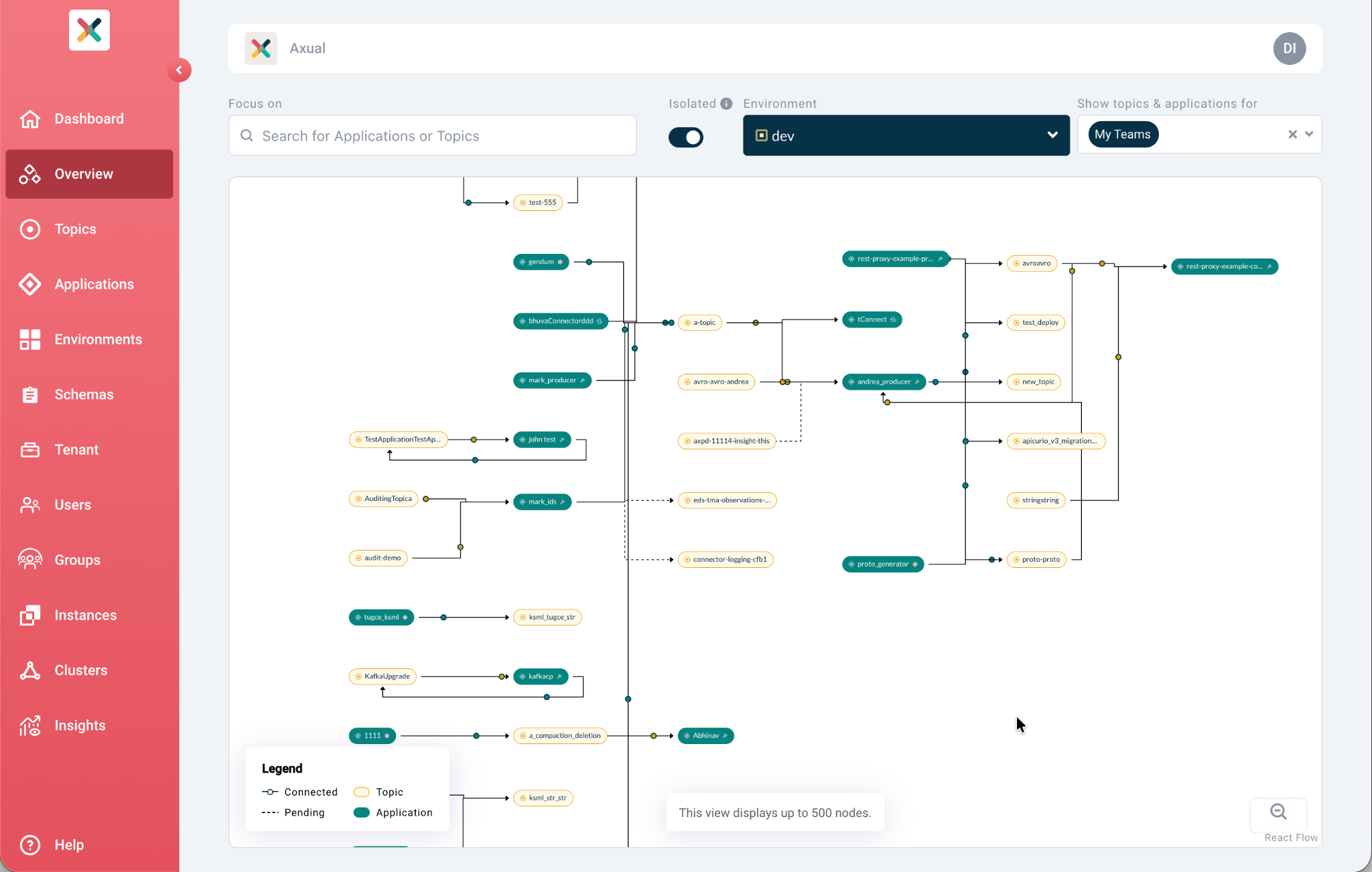Screen dimensions: 1372x872
Task: Open Clusters via its triangle icon
Action: click(x=30, y=670)
